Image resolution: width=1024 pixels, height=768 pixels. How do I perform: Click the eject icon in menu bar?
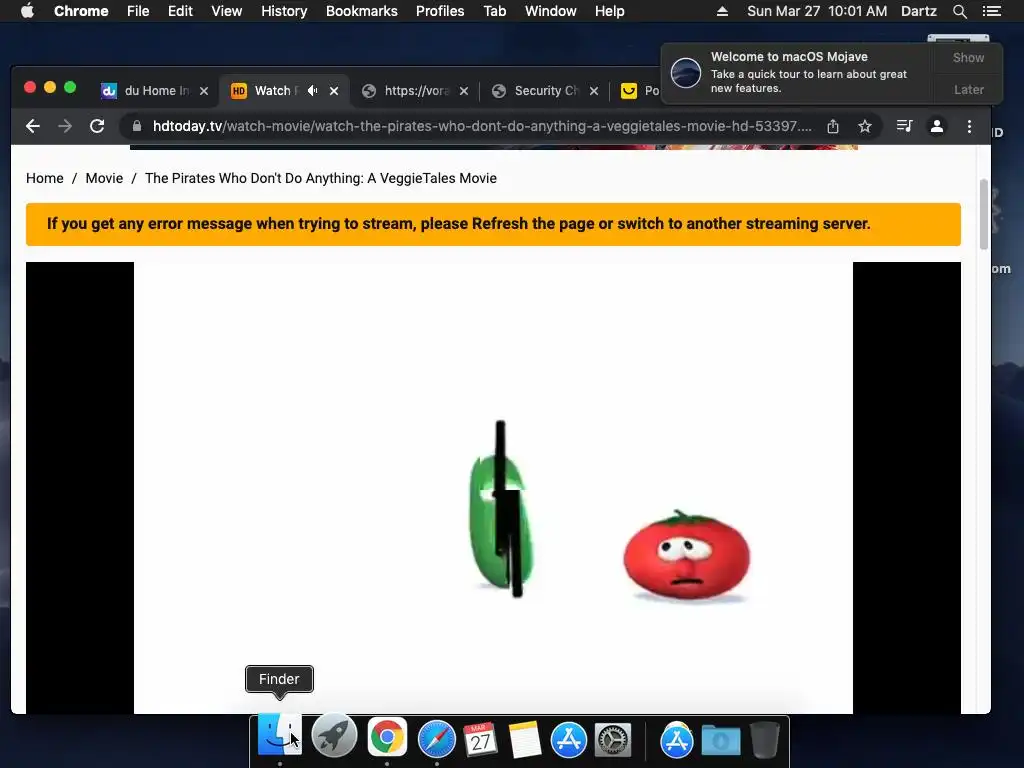pyautogui.click(x=722, y=11)
